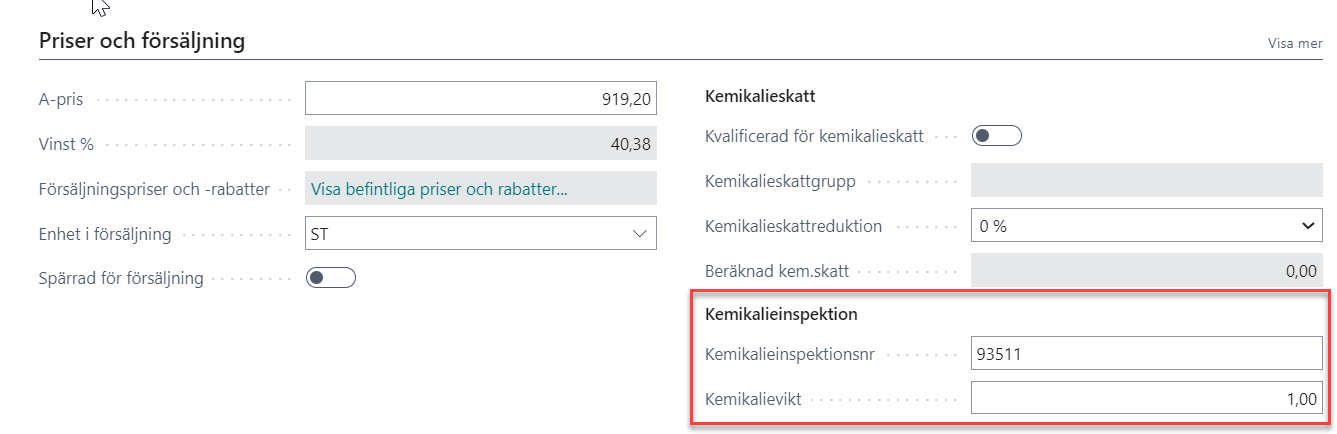Click the A-pris field label
This screenshot has height=434, width=1337.
click(59, 100)
